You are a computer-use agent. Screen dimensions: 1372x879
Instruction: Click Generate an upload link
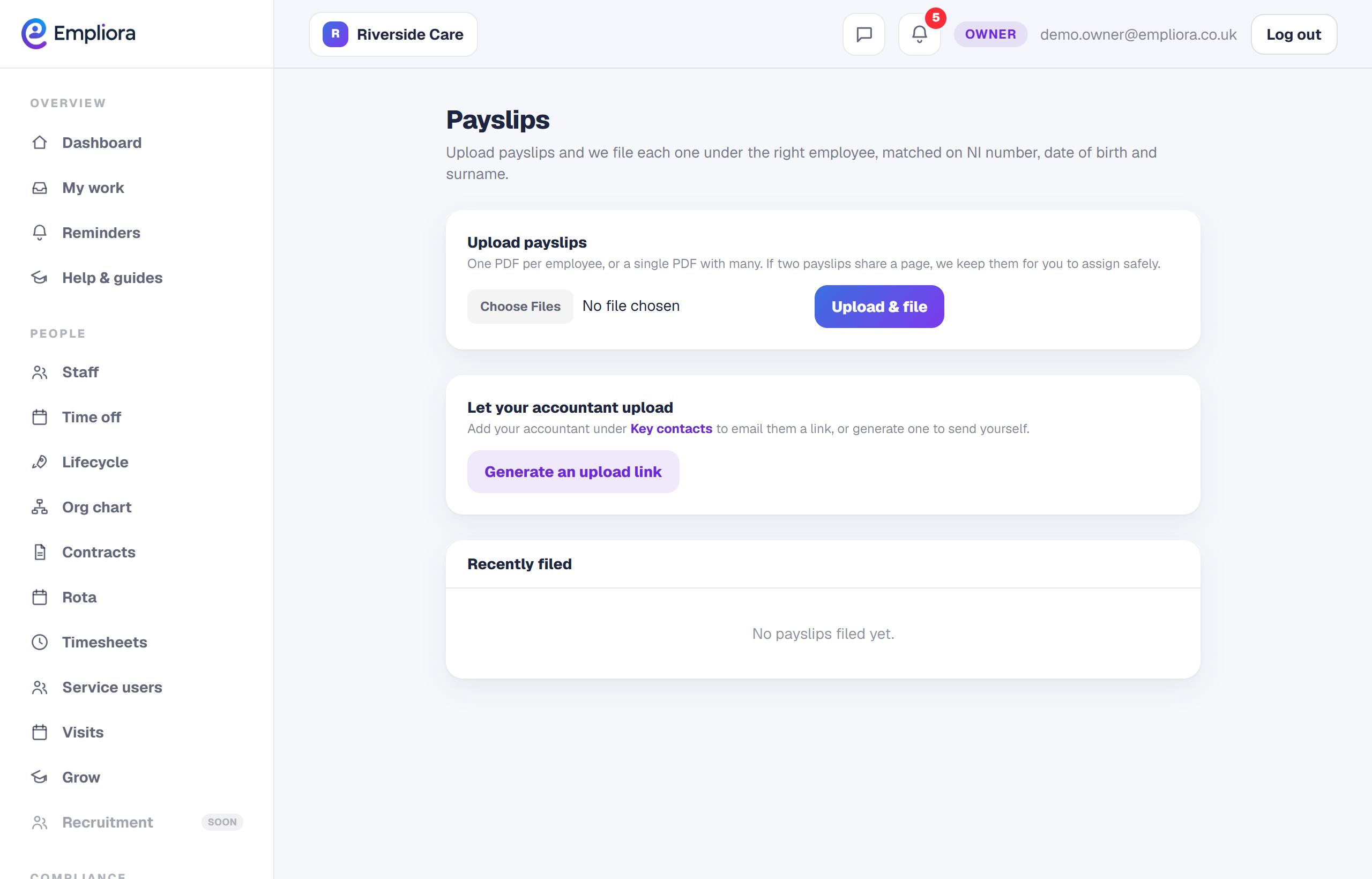click(x=573, y=472)
